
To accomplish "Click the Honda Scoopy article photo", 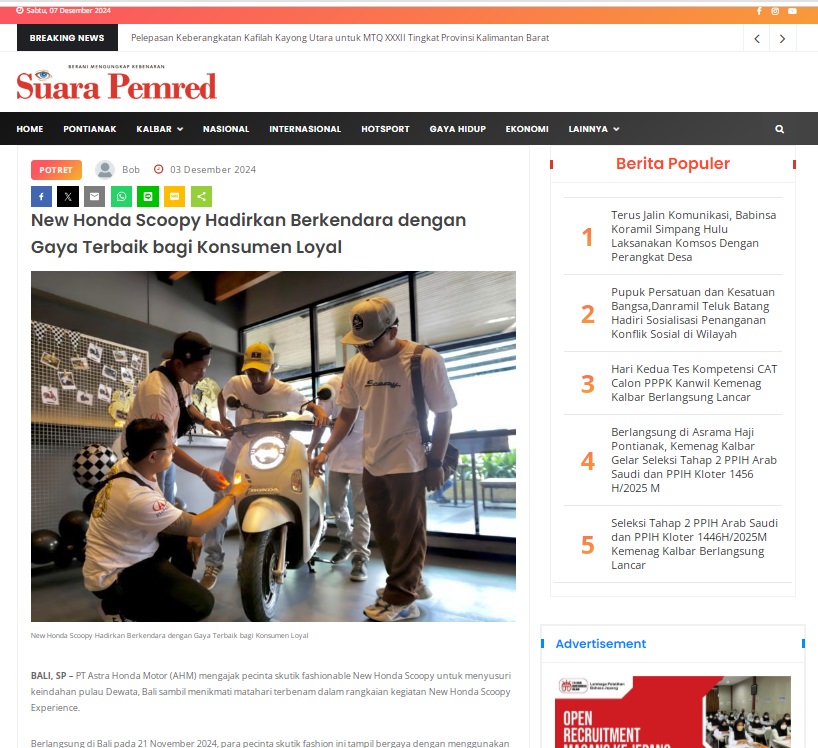I will (273, 446).
